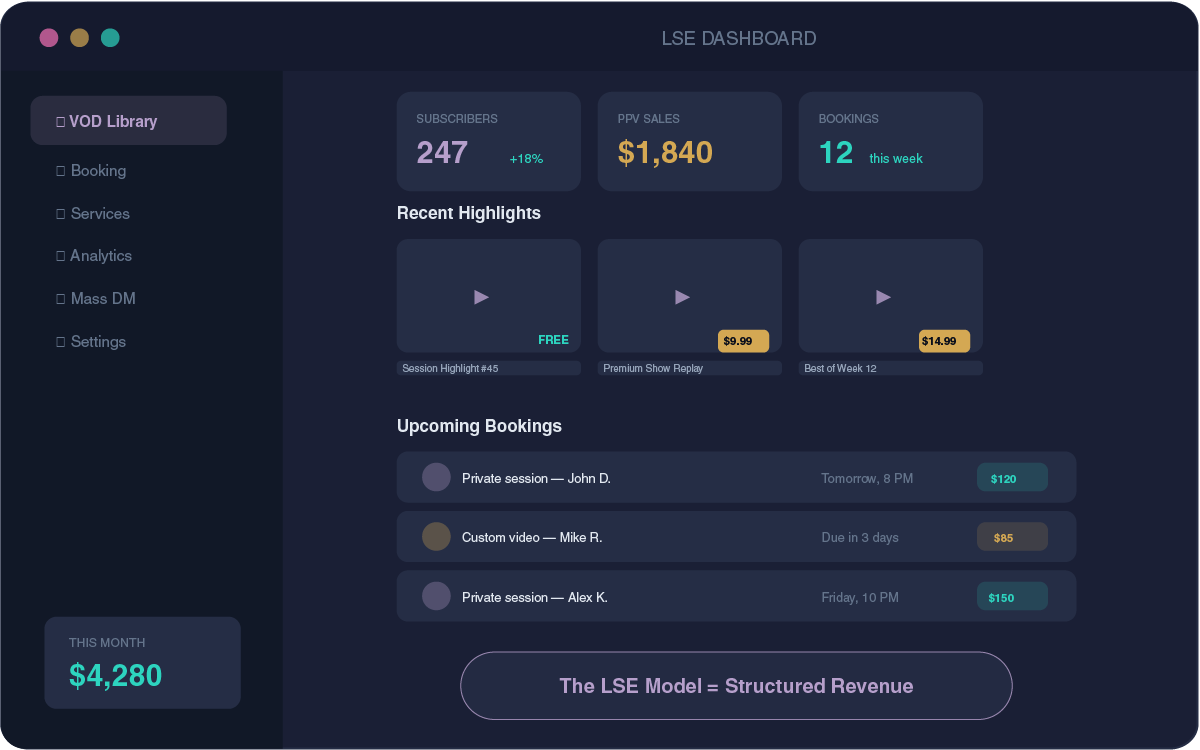This screenshot has width=1200, height=750.
Task: Click Alex K.'s avatar circle
Action: (436, 596)
